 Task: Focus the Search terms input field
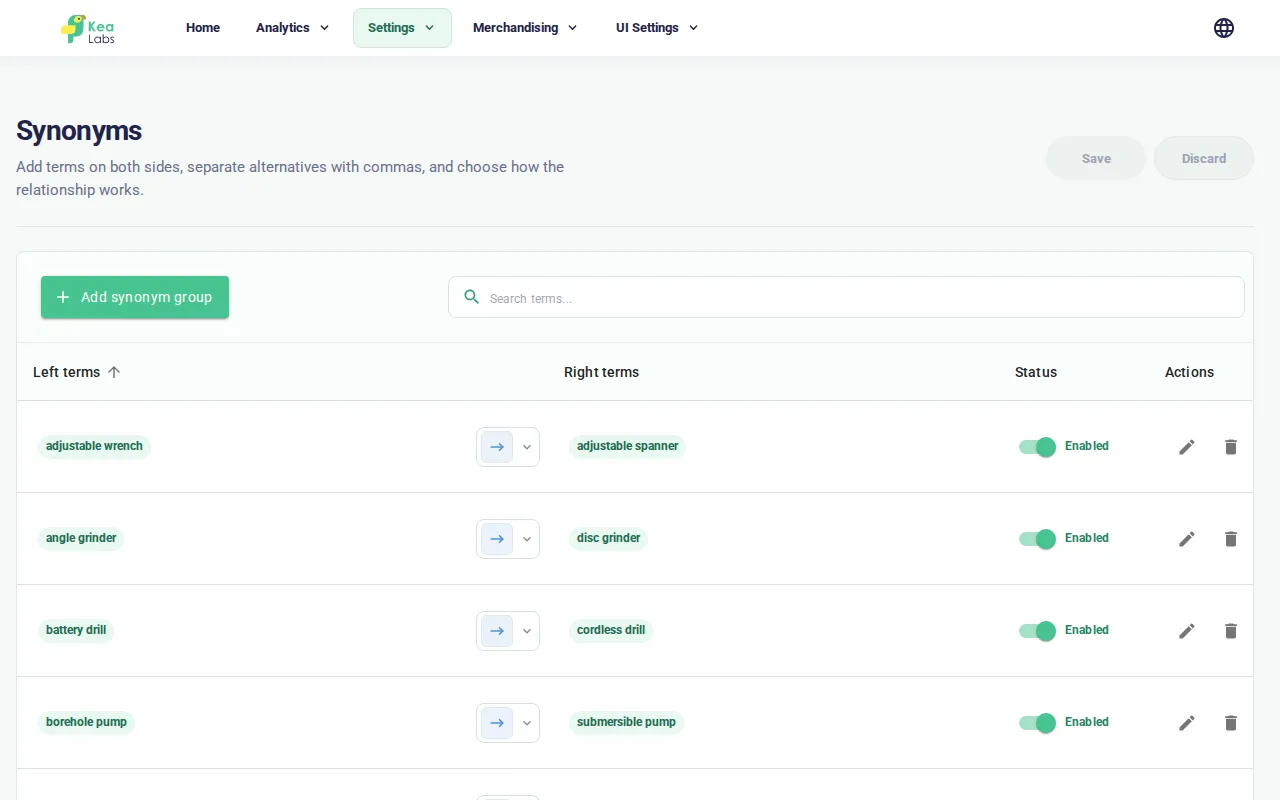click(846, 297)
